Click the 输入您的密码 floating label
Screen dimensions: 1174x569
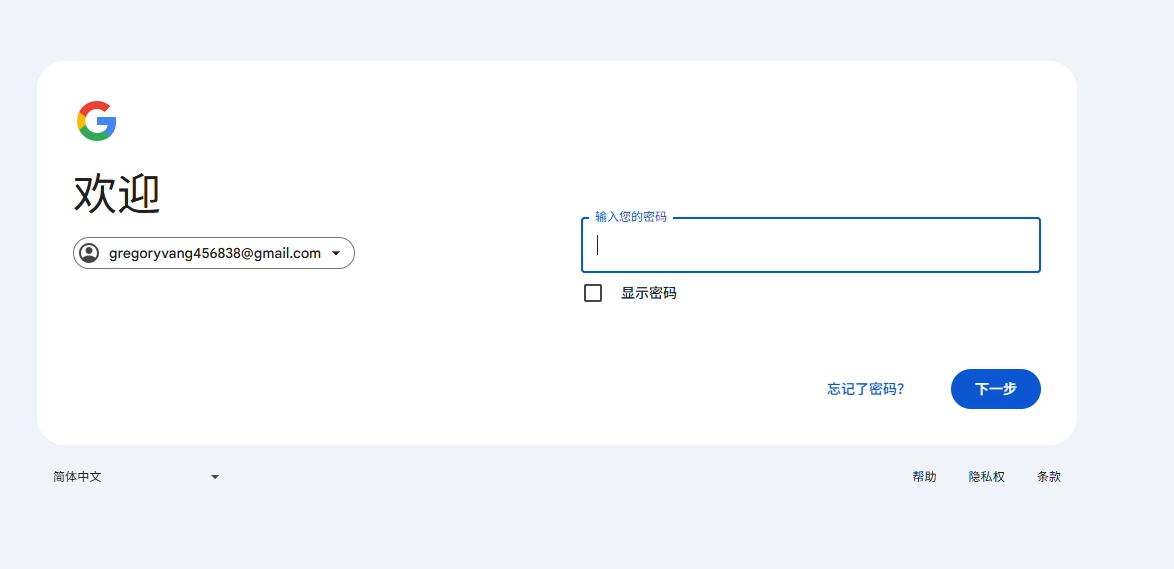click(x=630, y=217)
